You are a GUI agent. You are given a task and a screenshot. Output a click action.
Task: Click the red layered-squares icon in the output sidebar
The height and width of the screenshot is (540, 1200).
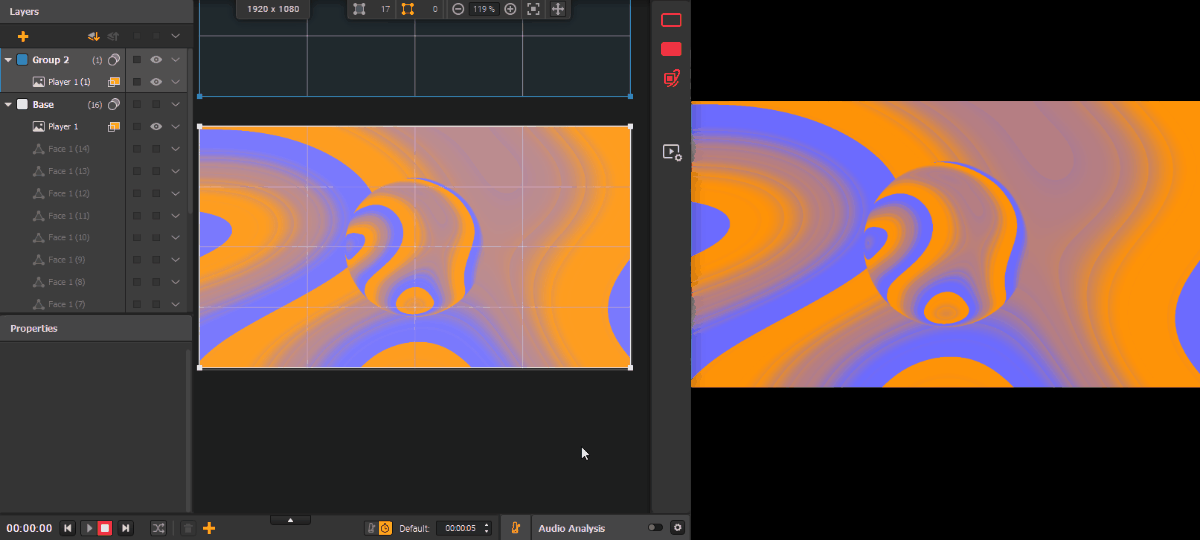(x=672, y=78)
